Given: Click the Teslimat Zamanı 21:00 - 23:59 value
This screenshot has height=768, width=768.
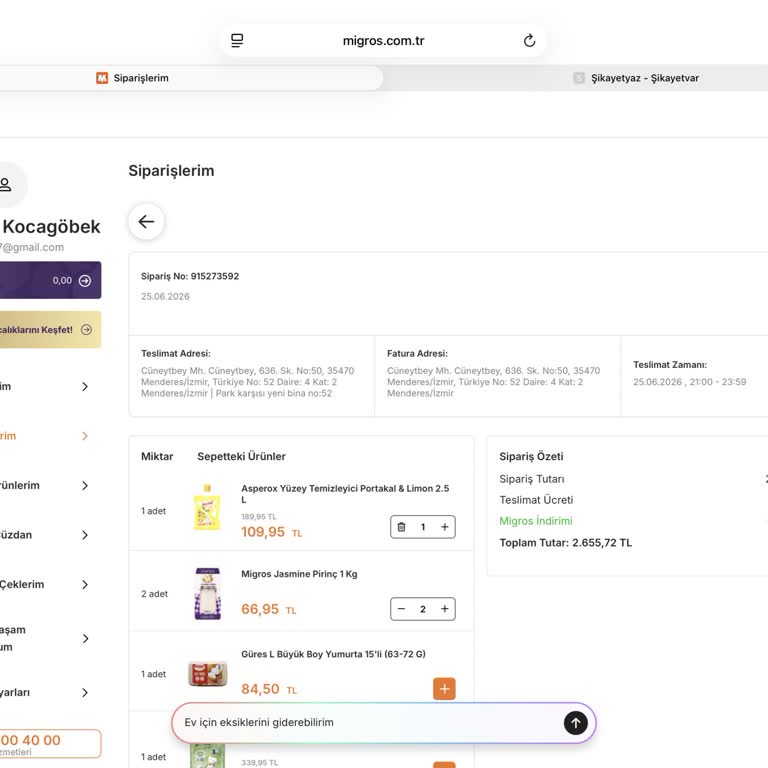Looking at the screenshot, I should point(690,382).
